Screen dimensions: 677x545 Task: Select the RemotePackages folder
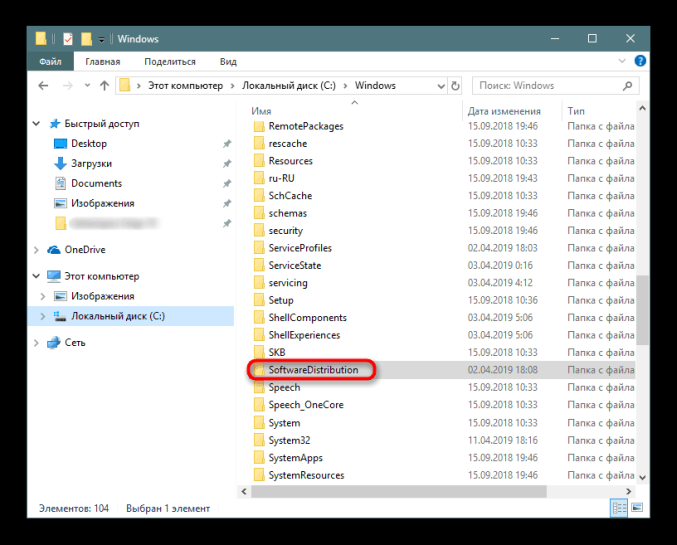(306, 126)
